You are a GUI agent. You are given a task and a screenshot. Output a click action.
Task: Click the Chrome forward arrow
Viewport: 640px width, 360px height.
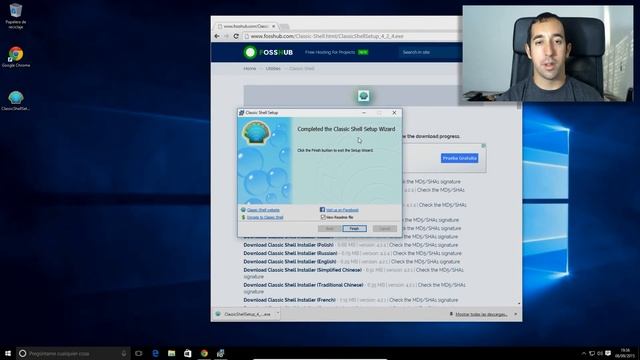(226, 36)
